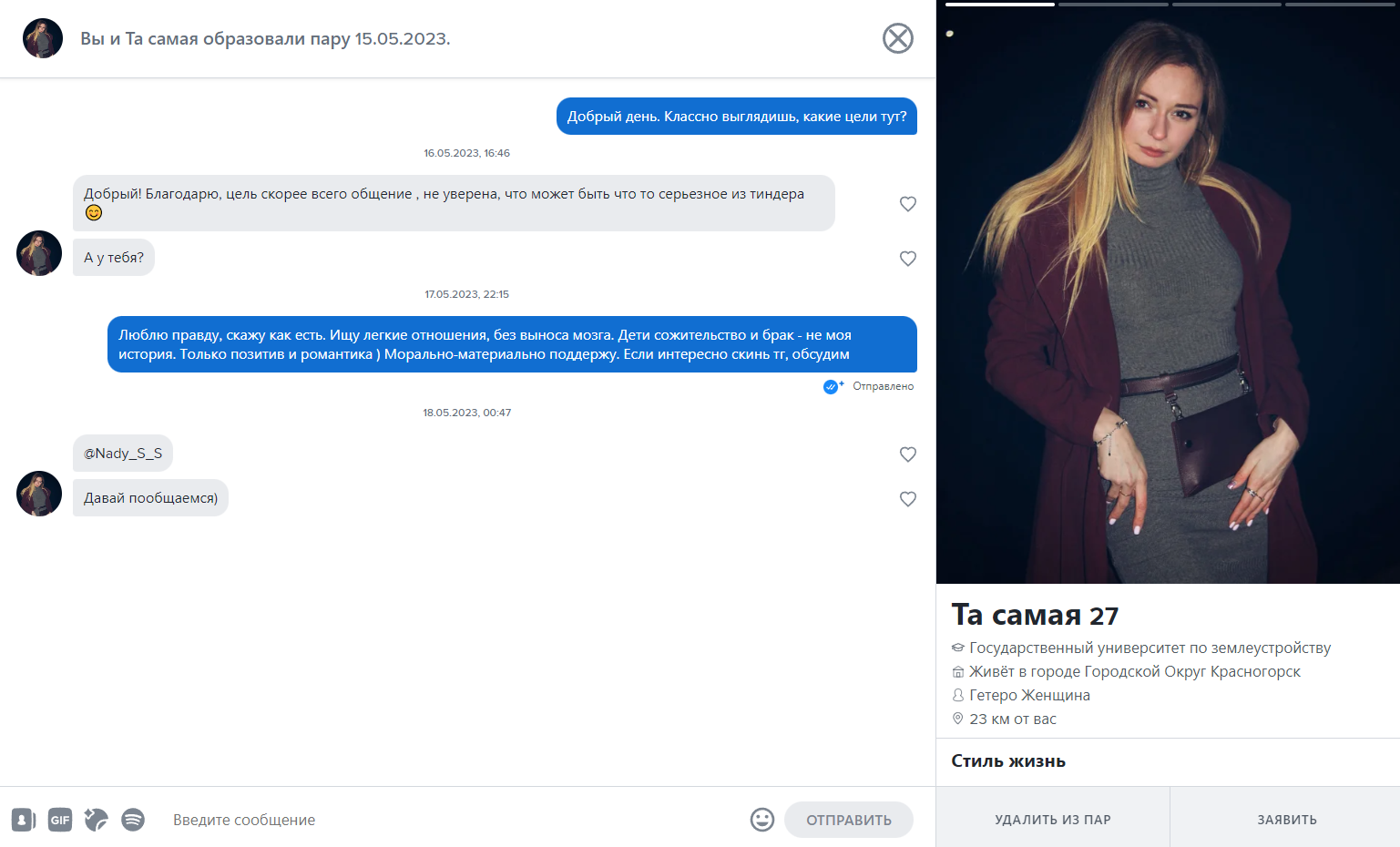Image resolution: width=1400 pixels, height=847 pixels.
Task: Click the 'Добрый! Благодарю' message bubble
Action: 454,203
